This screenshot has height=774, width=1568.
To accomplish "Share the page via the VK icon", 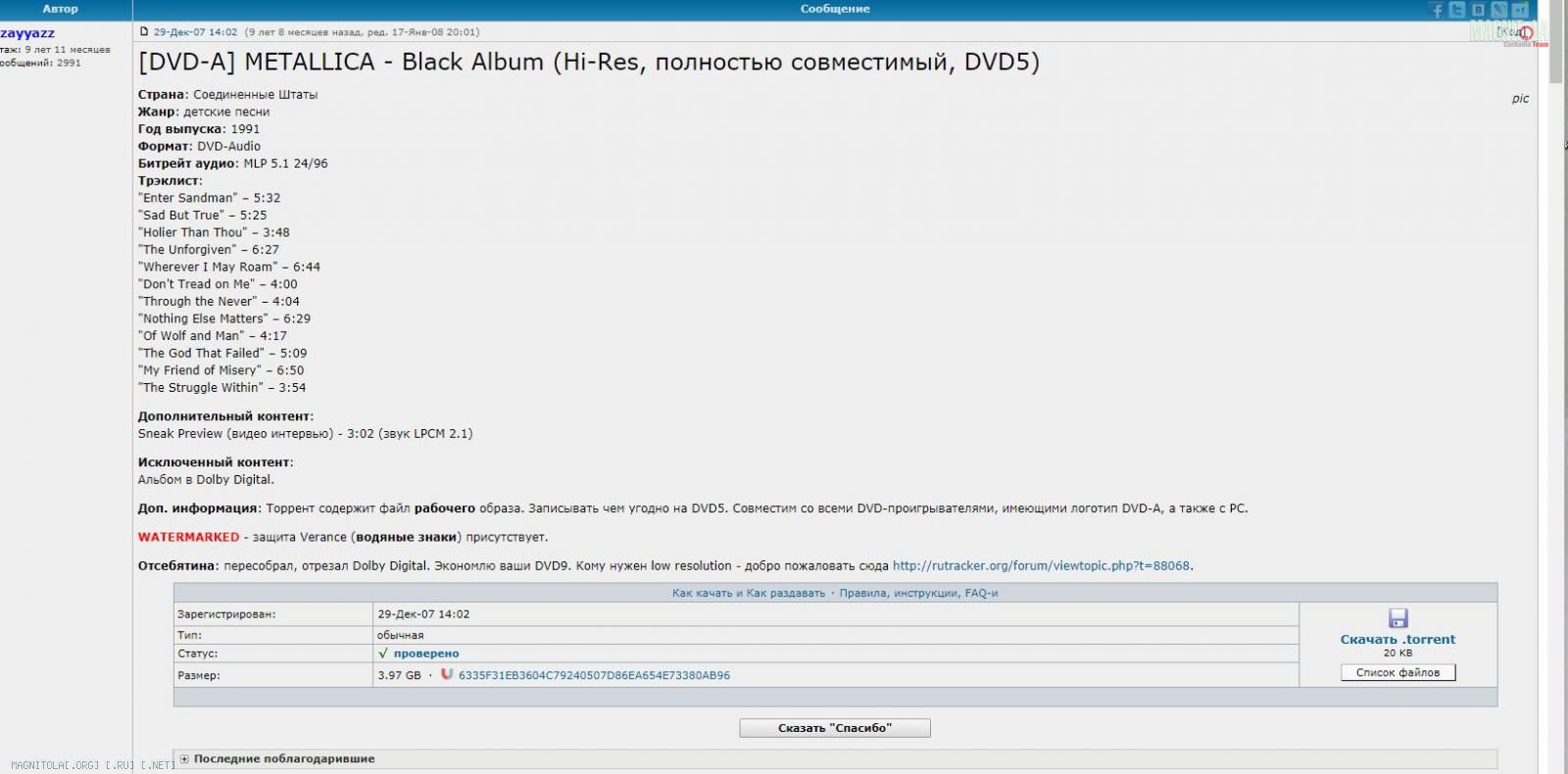I will coord(1478,10).
